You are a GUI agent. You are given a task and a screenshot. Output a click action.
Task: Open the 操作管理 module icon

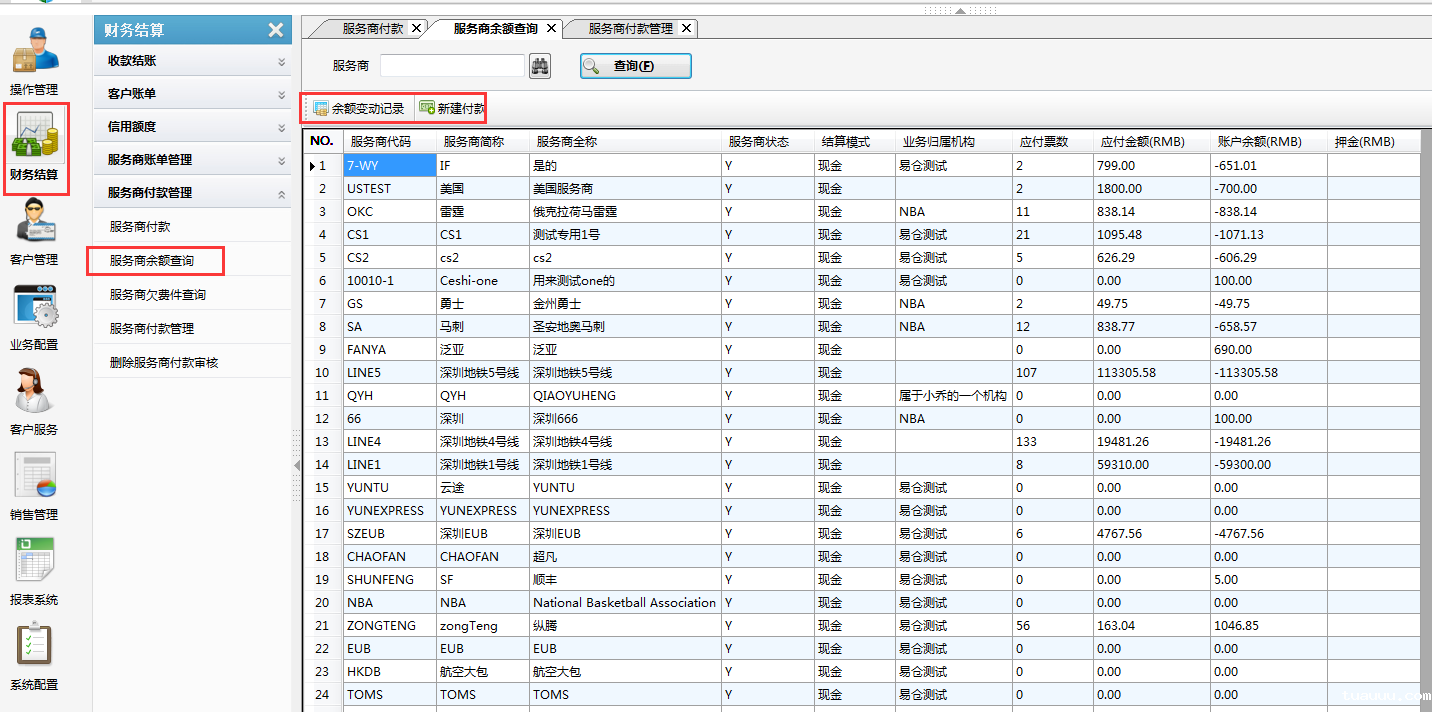click(x=35, y=55)
